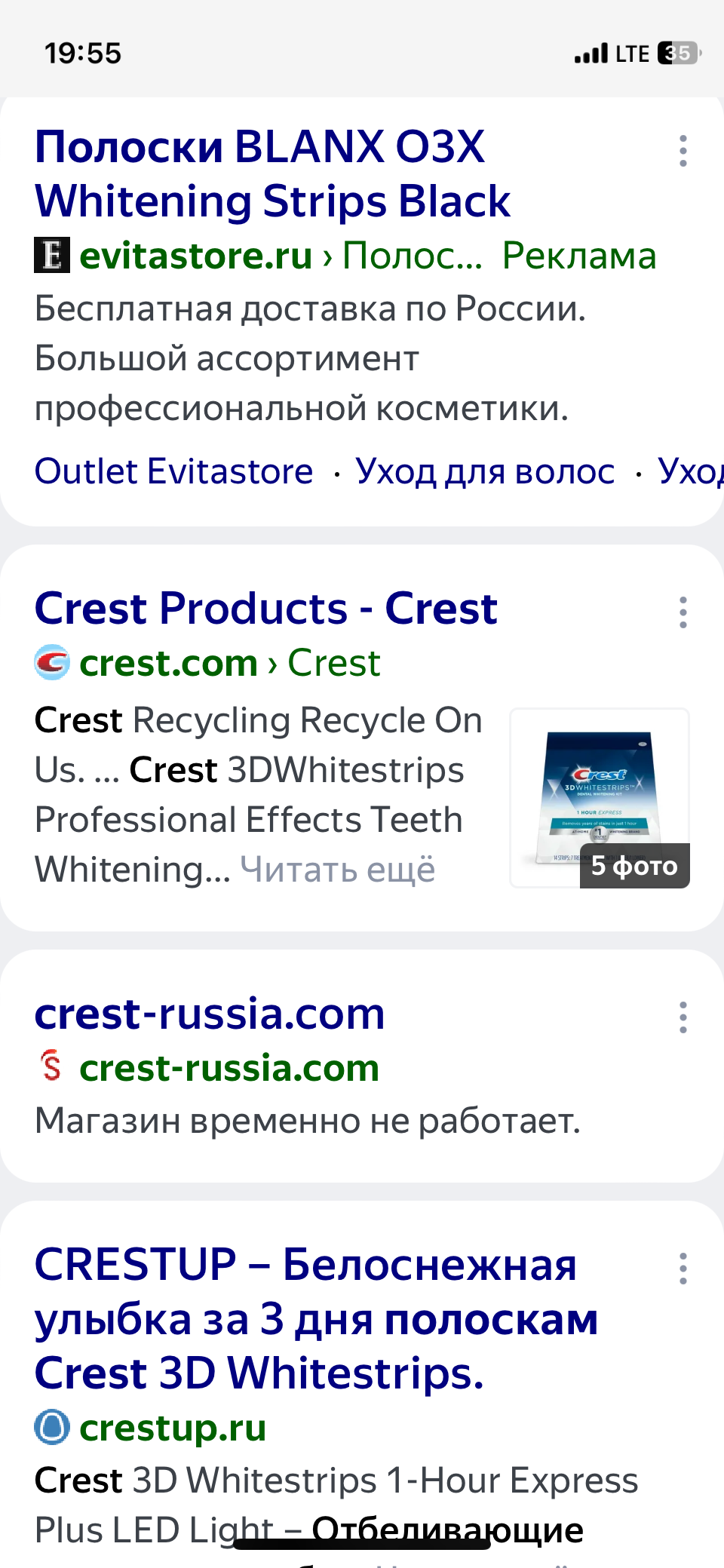
Task: Open three-dot menu for CRESTUP result
Action: 683,1269
